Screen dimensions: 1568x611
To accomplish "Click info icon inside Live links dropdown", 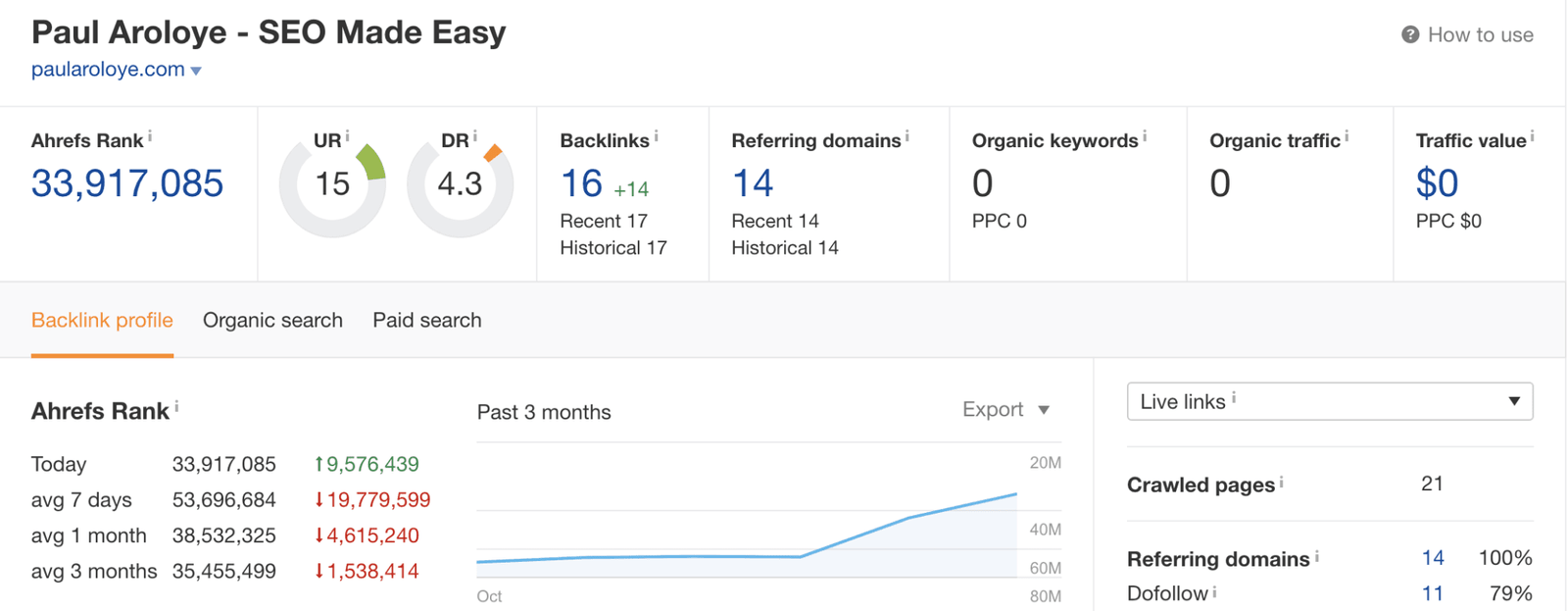I will [x=1234, y=398].
